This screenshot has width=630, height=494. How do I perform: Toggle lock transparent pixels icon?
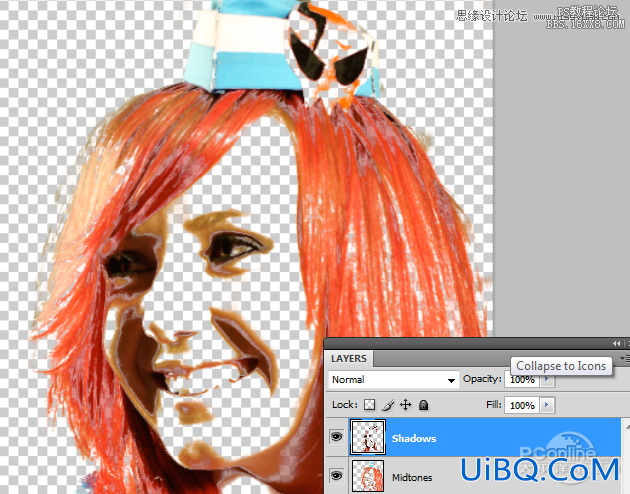tap(369, 404)
